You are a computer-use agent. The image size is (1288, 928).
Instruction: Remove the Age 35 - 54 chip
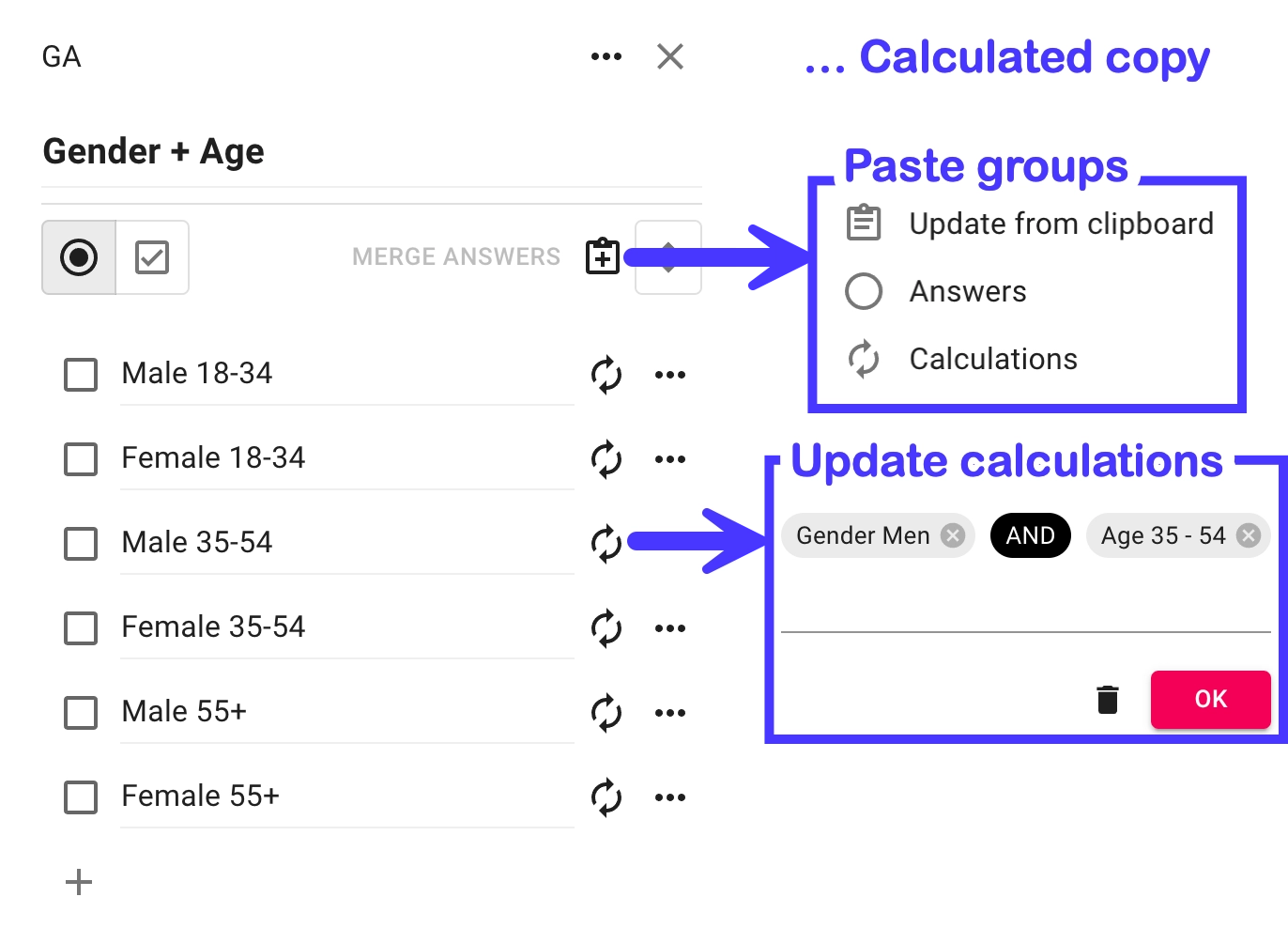[1248, 535]
